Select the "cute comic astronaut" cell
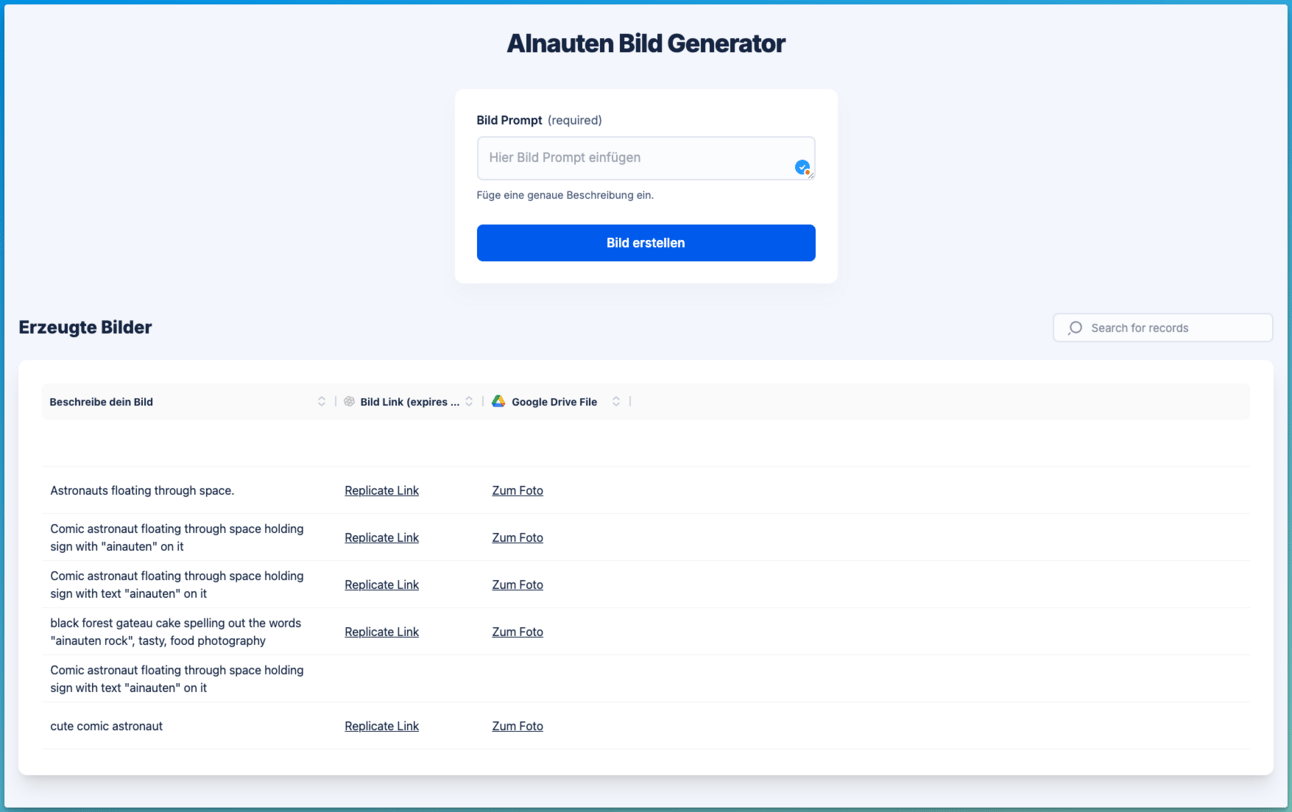Screen dimensions: 1292x812 pyautogui.click(x=106, y=726)
